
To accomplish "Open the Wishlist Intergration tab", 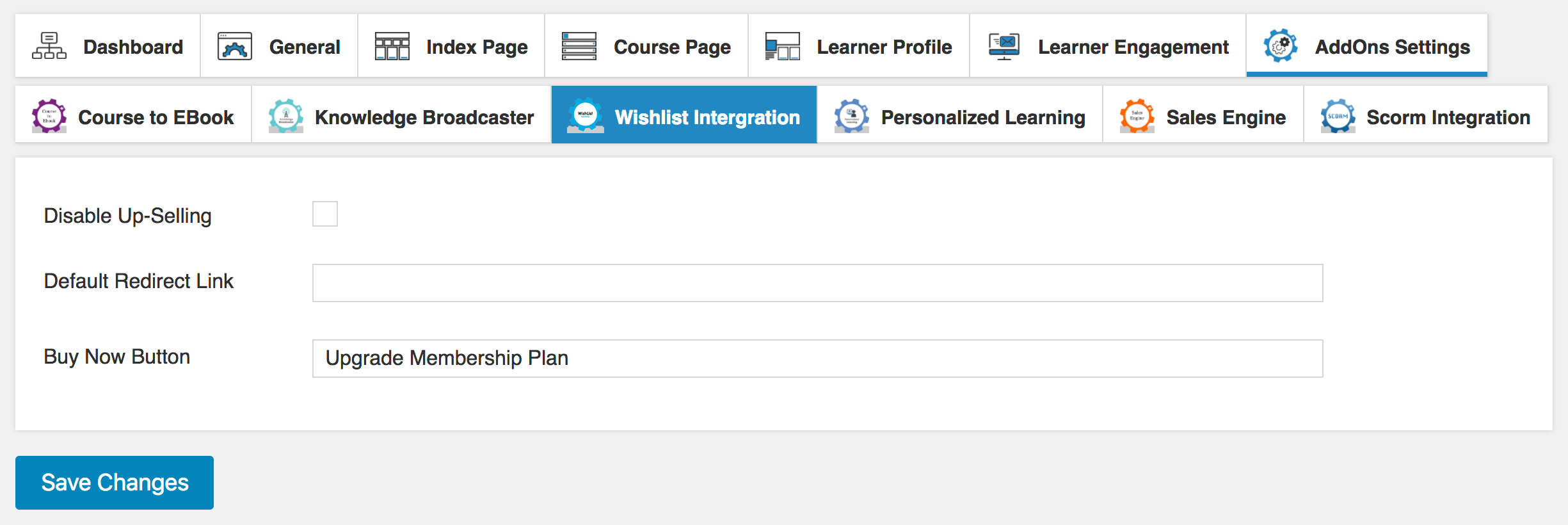I will tap(707, 117).
